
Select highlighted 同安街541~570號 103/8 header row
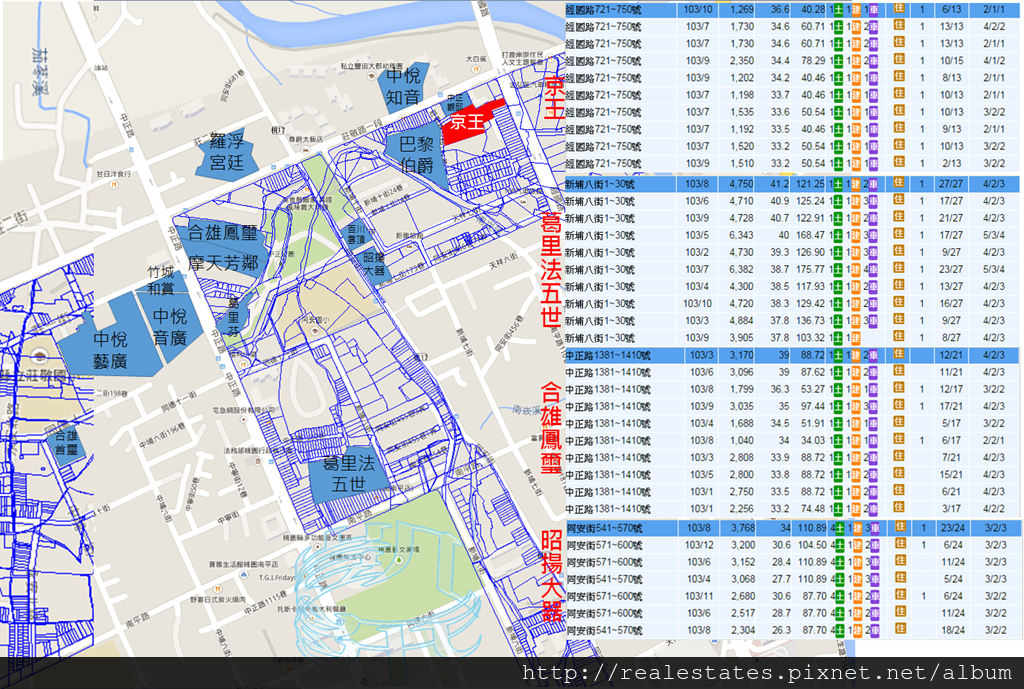point(793,528)
